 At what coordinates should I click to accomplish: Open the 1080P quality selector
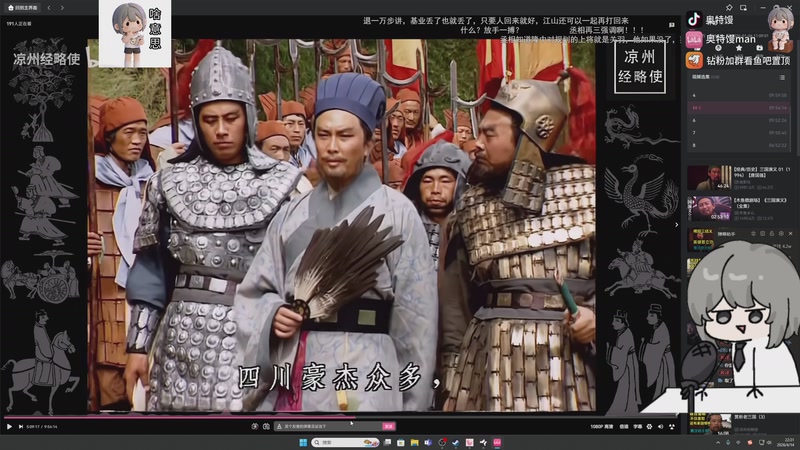point(602,427)
